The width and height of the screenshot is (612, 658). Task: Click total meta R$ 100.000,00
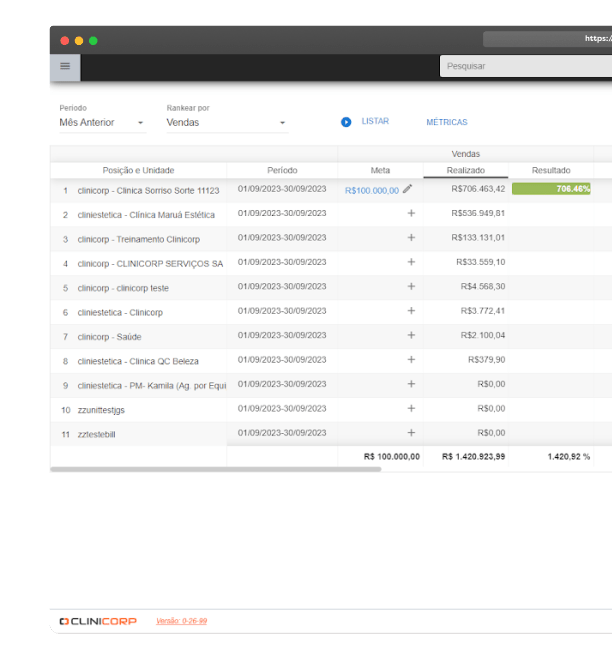click(x=392, y=457)
